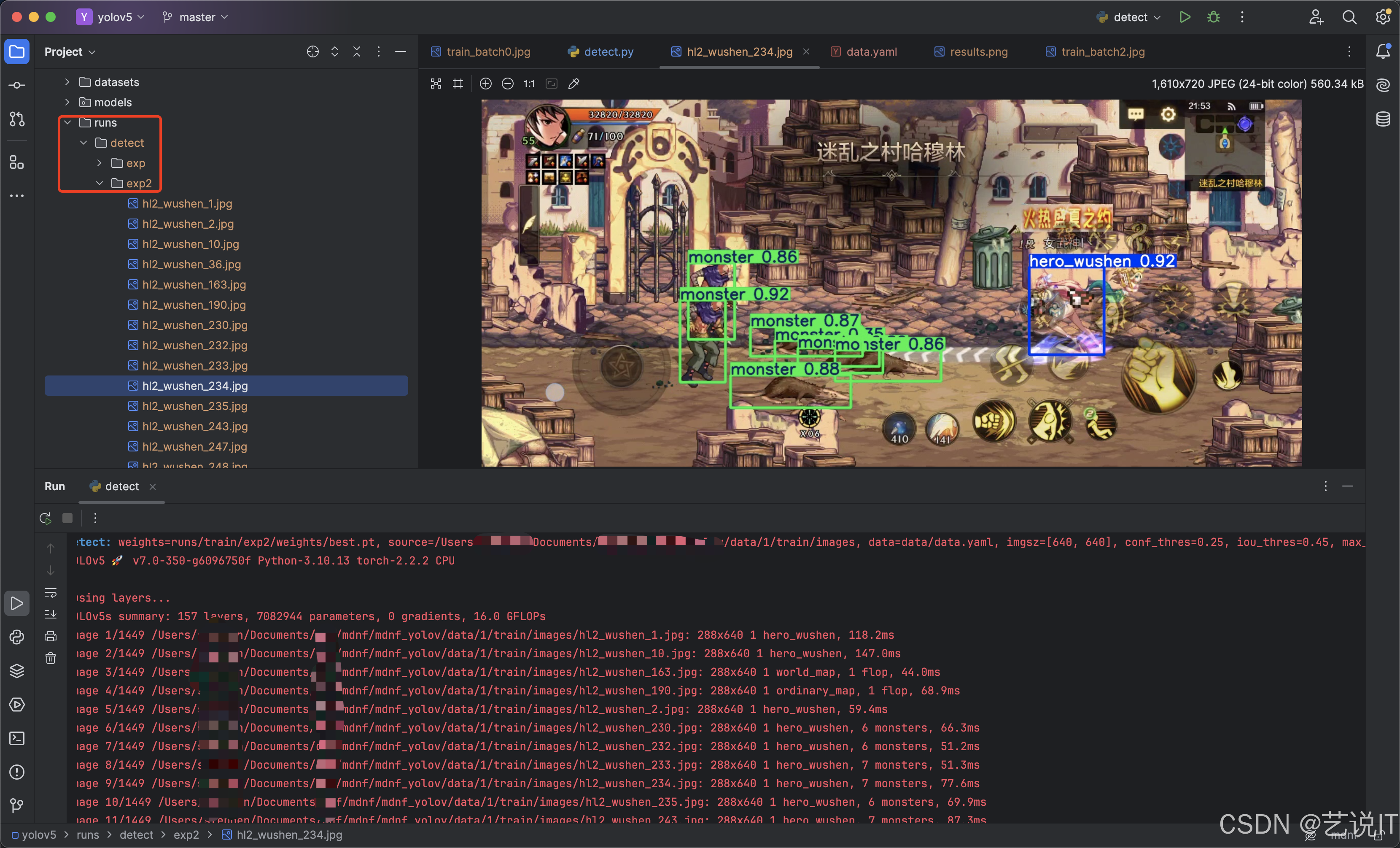1400x848 pixels.
Task: Click the Run detect play button
Action: [x=1185, y=17]
